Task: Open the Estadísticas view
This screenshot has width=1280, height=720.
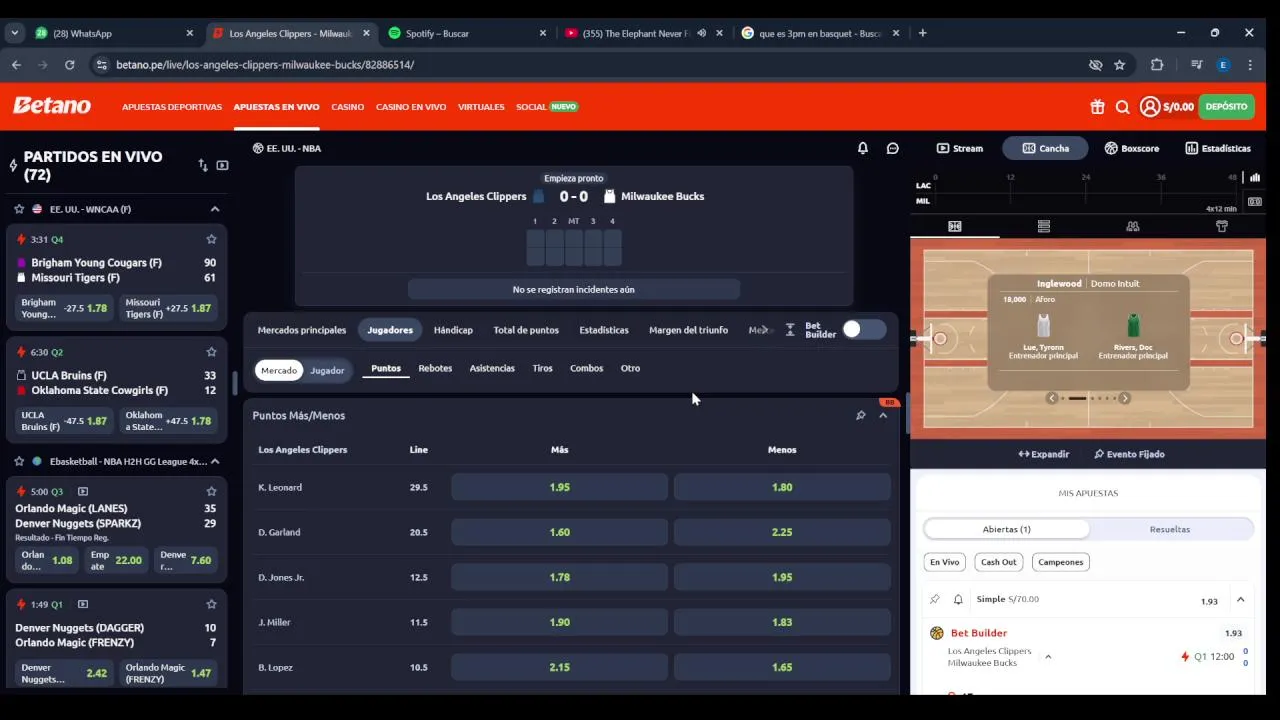Action: coord(1218,148)
